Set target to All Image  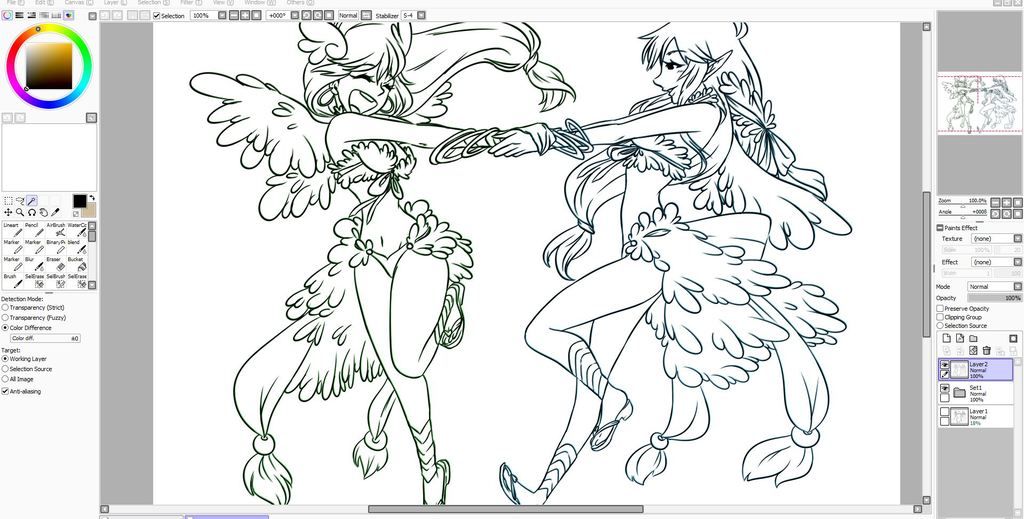(5, 379)
